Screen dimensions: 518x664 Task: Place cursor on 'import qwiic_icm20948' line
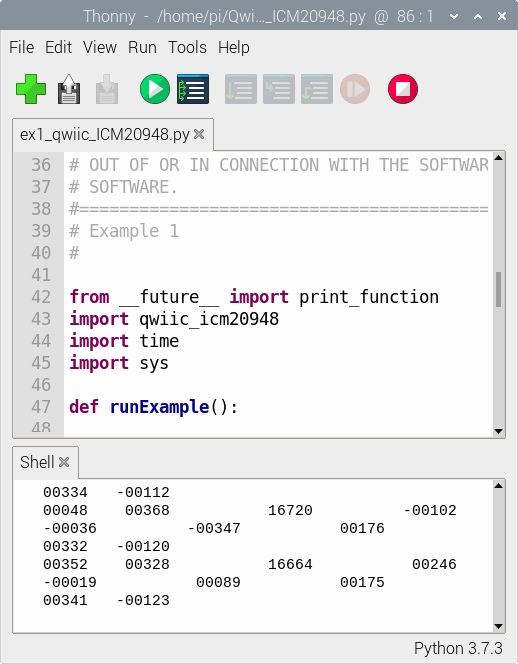(x=174, y=319)
